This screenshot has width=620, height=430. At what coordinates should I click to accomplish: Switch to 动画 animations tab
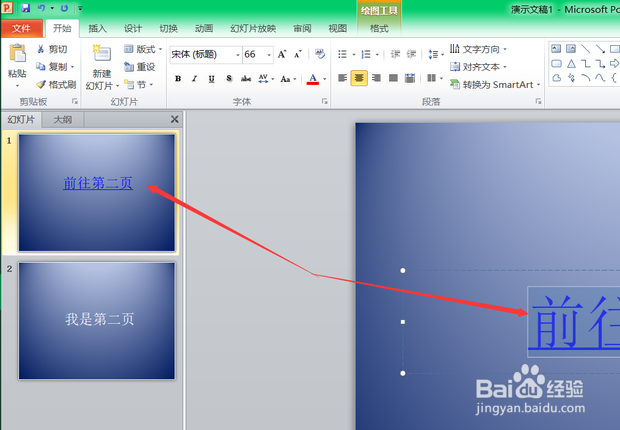(x=204, y=28)
